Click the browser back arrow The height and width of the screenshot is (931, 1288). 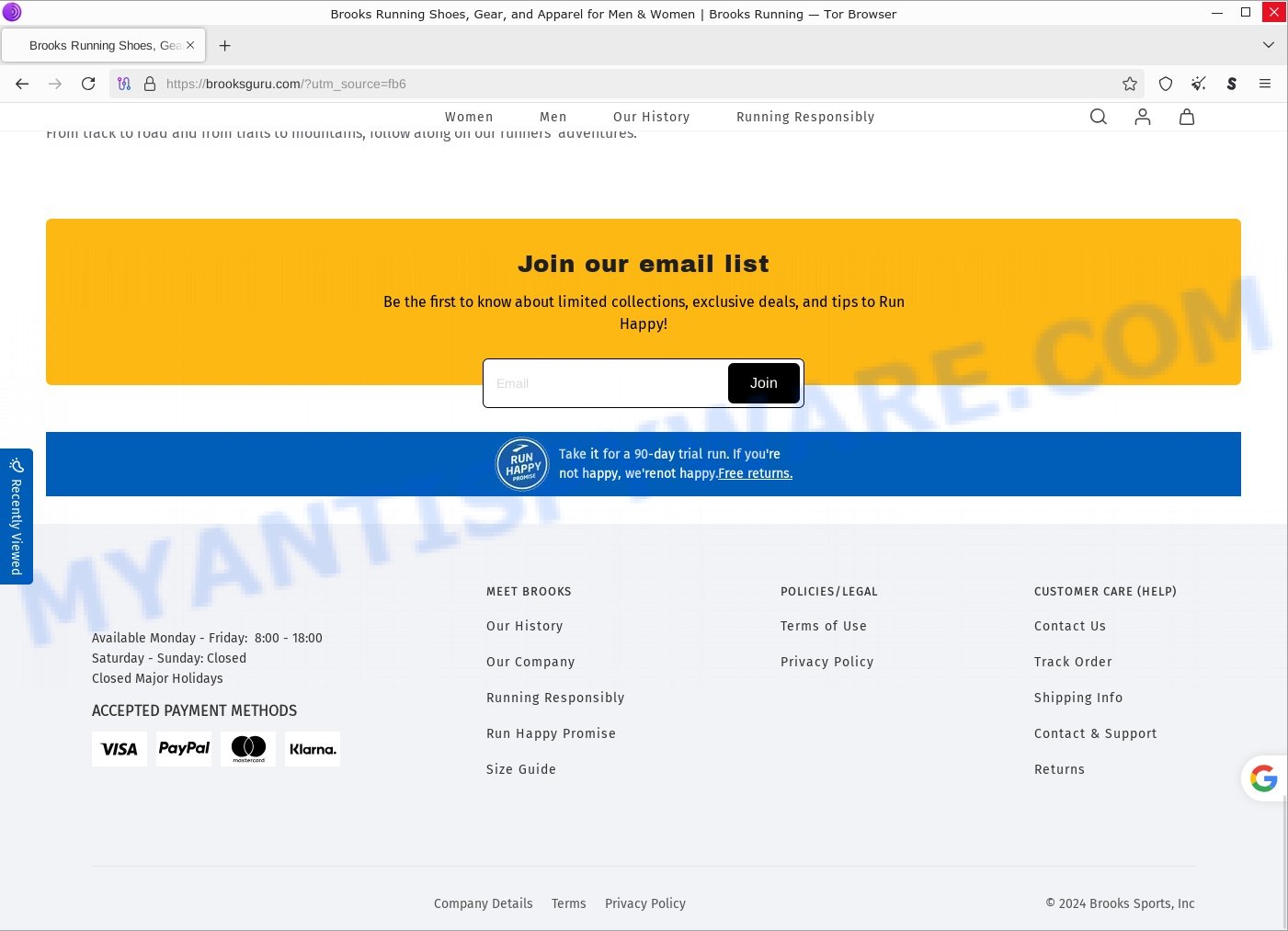(22, 84)
